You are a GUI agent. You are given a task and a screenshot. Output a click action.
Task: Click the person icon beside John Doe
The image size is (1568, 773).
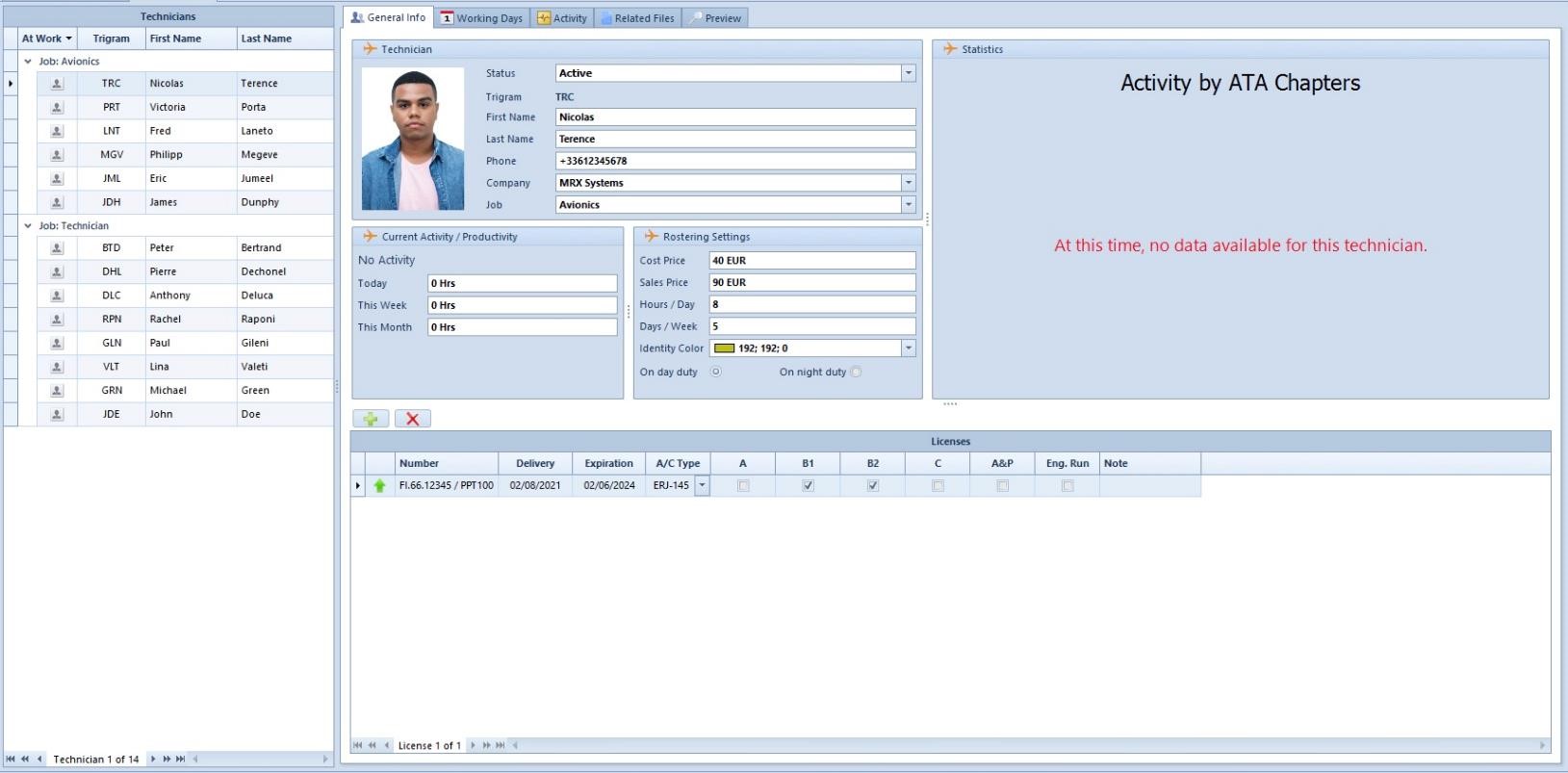tap(57, 414)
